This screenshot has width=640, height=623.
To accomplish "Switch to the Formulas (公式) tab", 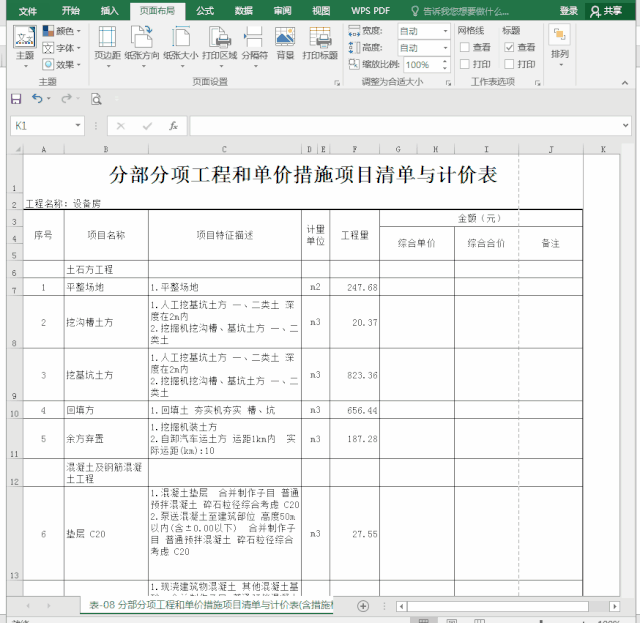I will point(204,11).
